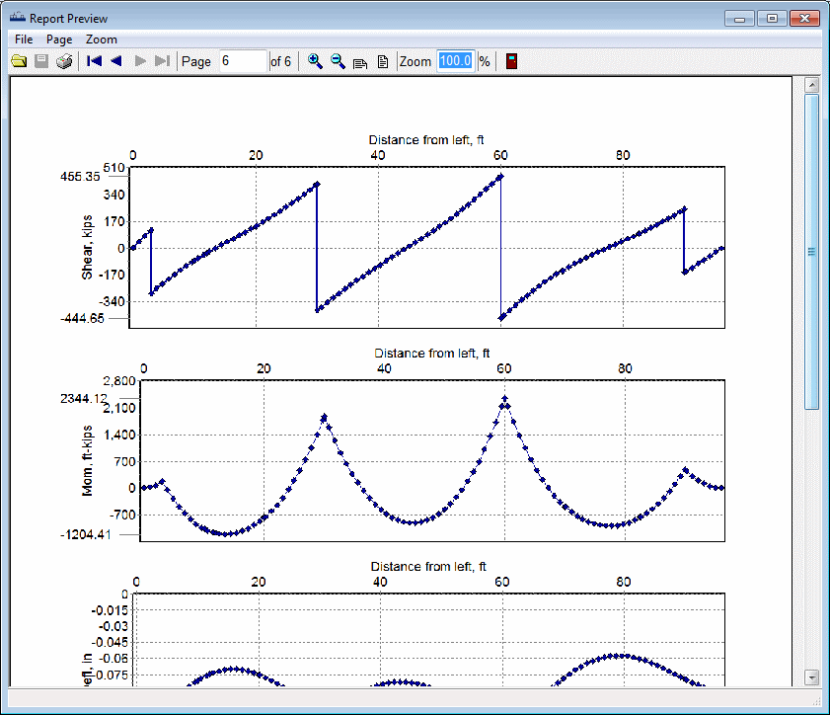The image size is (830, 715).
Task: Click the scroll up arrow of vertical scrollbar
Action: click(811, 85)
